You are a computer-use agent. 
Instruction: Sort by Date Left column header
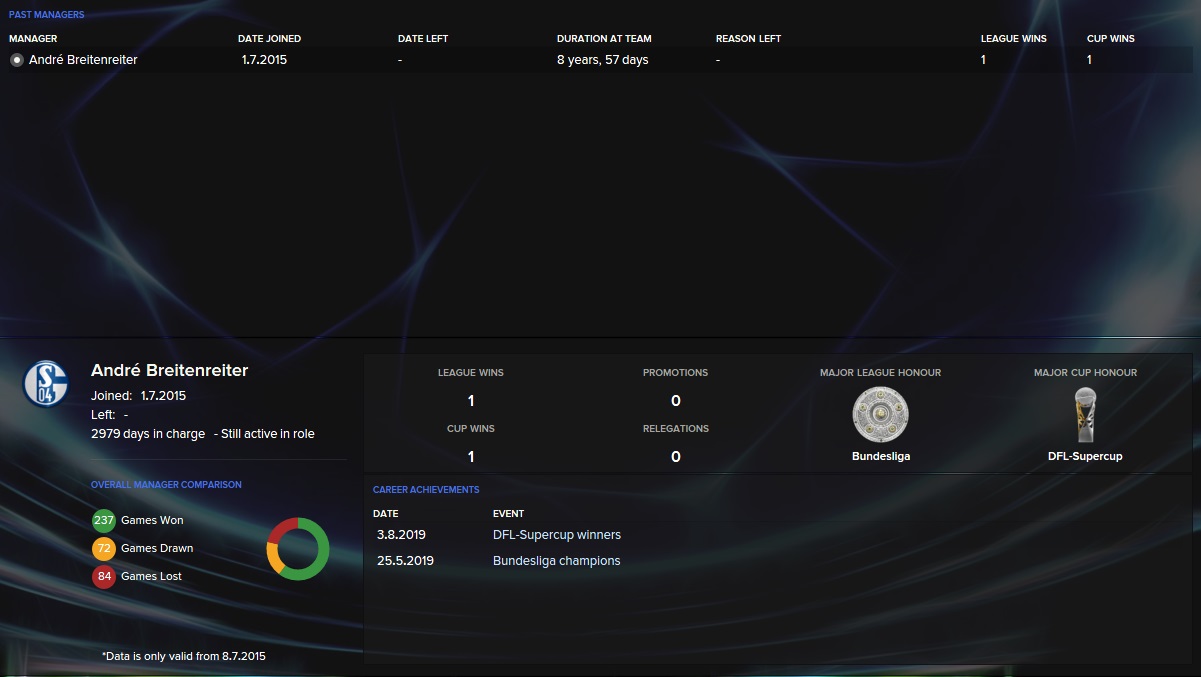[x=423, y=39]
